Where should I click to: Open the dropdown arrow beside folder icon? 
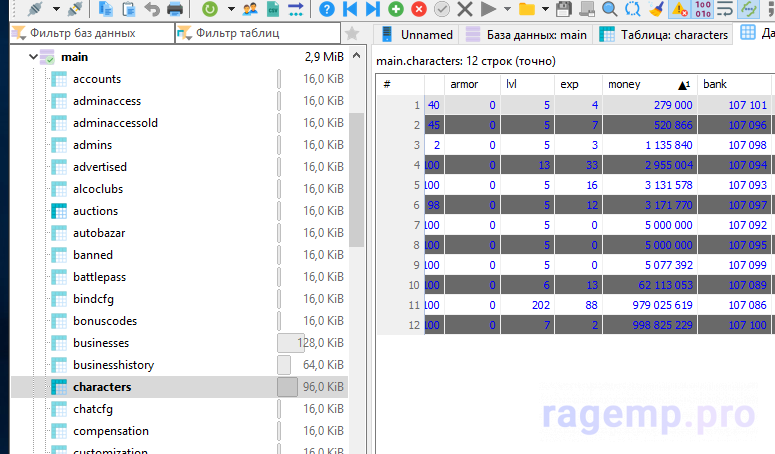point(544,9)
